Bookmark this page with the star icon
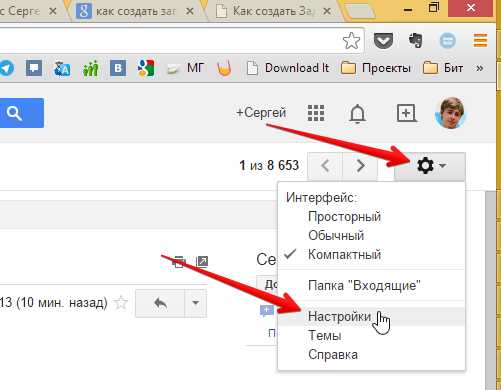The image size is (501, 390). (x=351, y=41)
